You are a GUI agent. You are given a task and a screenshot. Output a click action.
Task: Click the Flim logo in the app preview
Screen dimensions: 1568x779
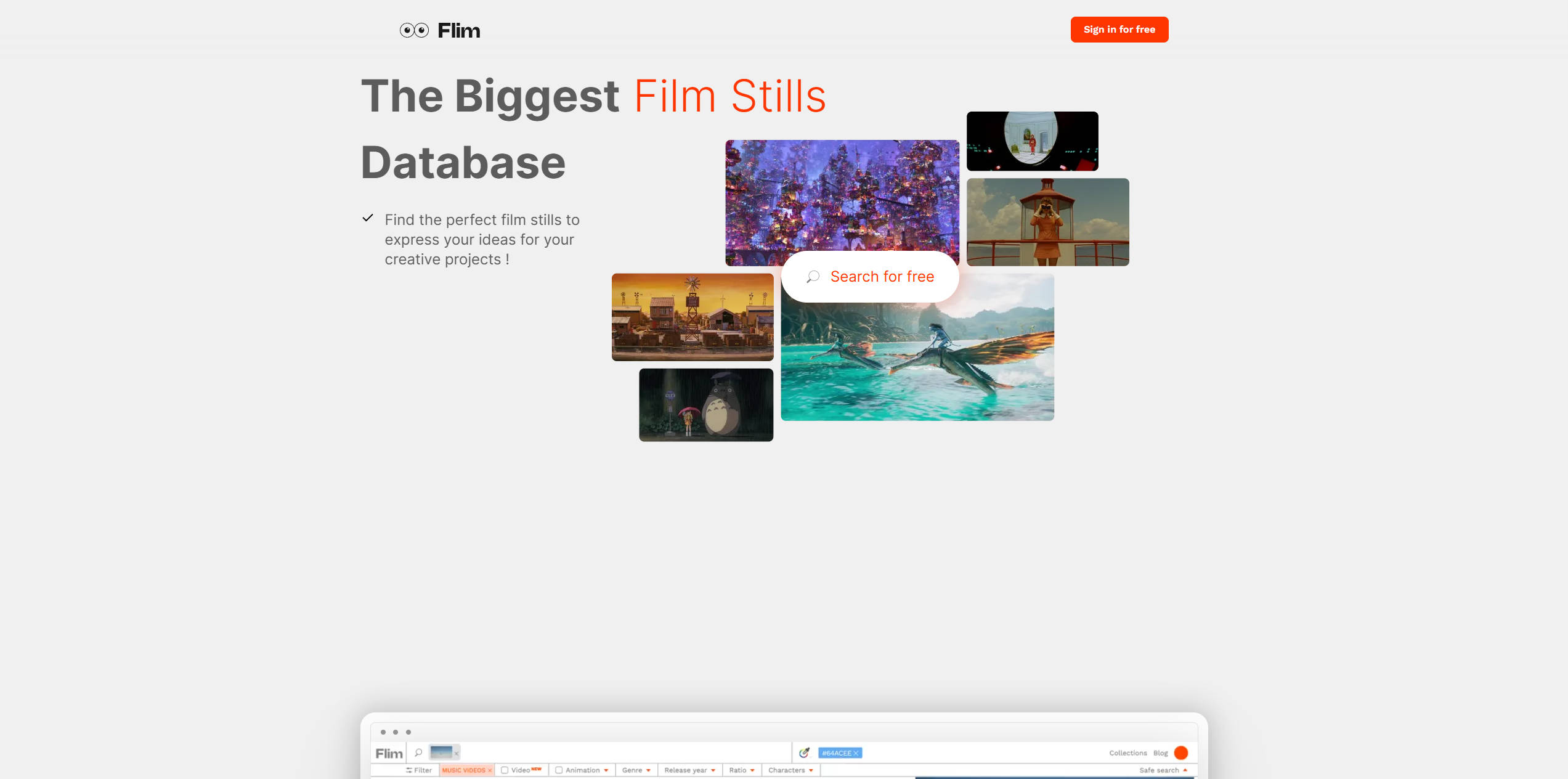(x=389, y=753)
